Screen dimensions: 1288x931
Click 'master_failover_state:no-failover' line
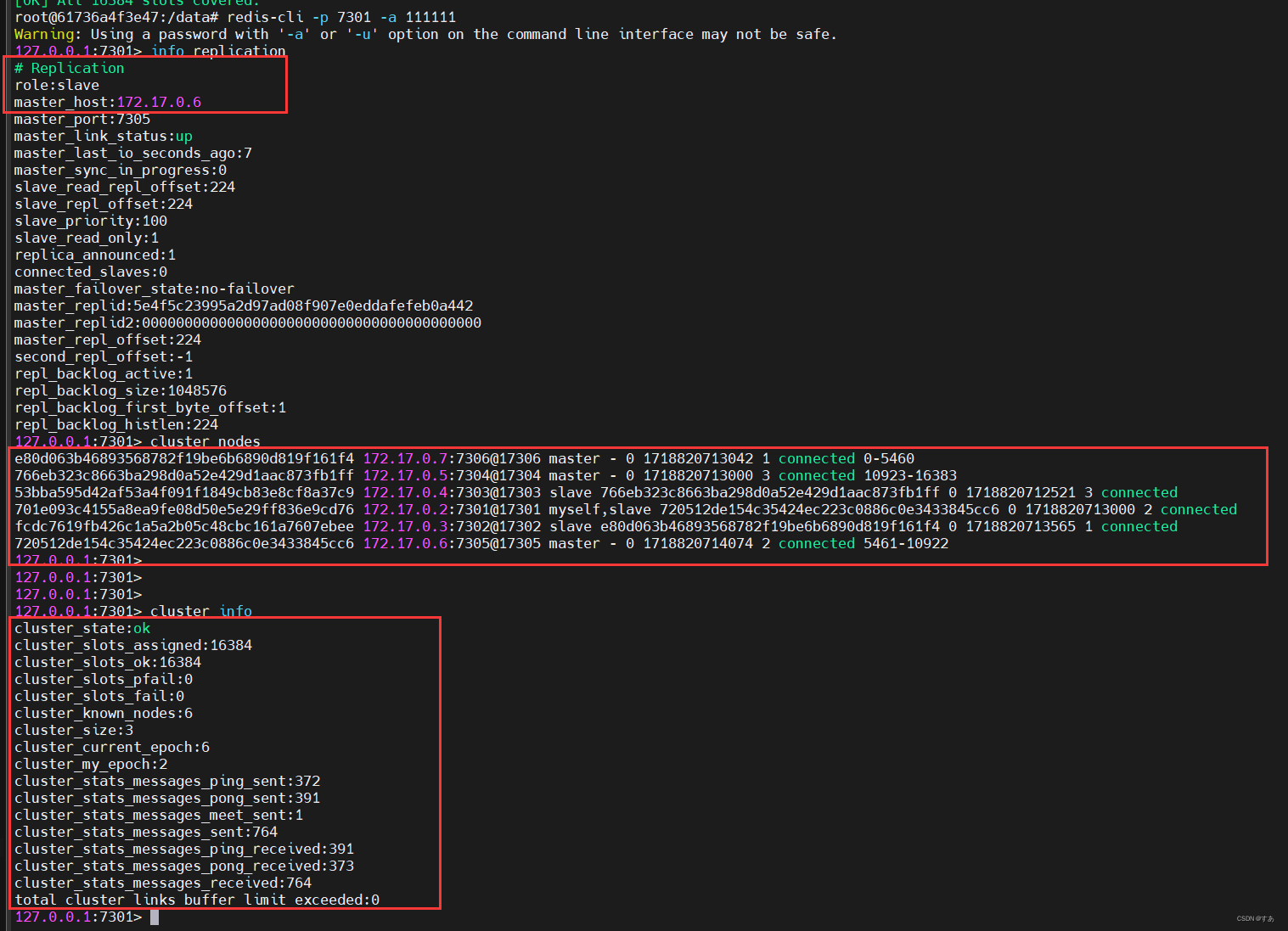[155, 289]
